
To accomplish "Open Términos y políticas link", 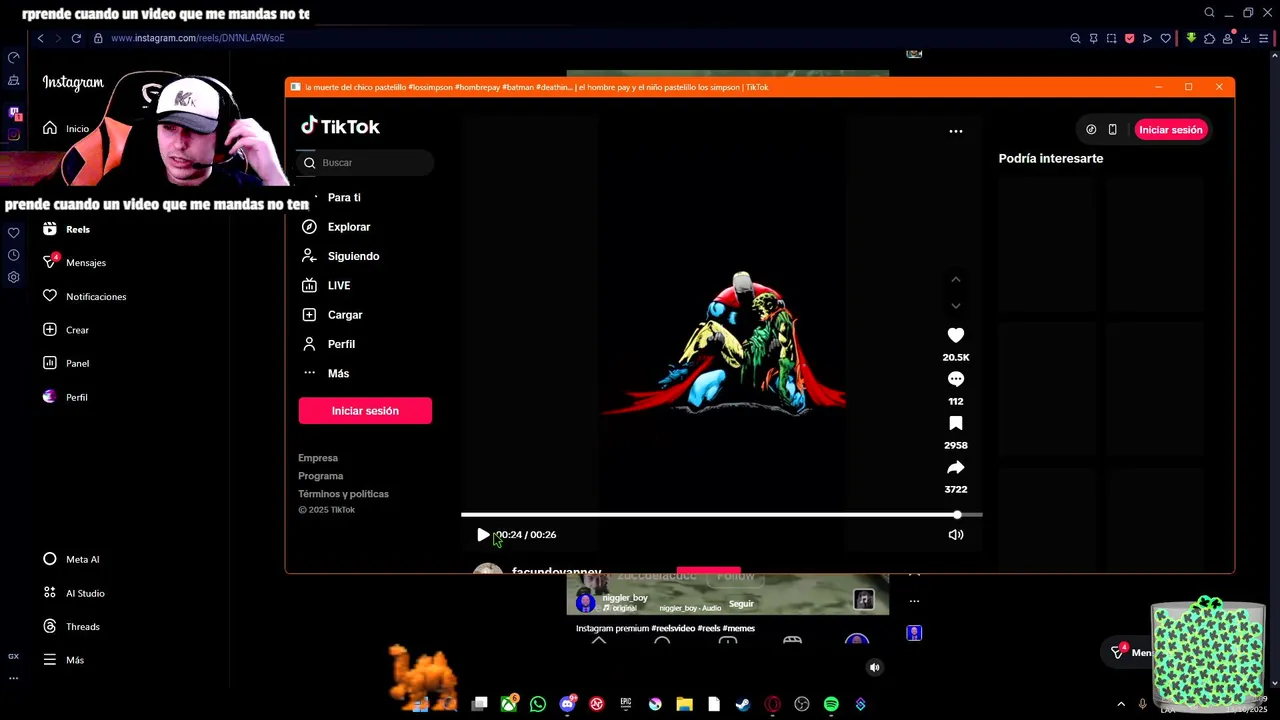I will coord(343,494).
